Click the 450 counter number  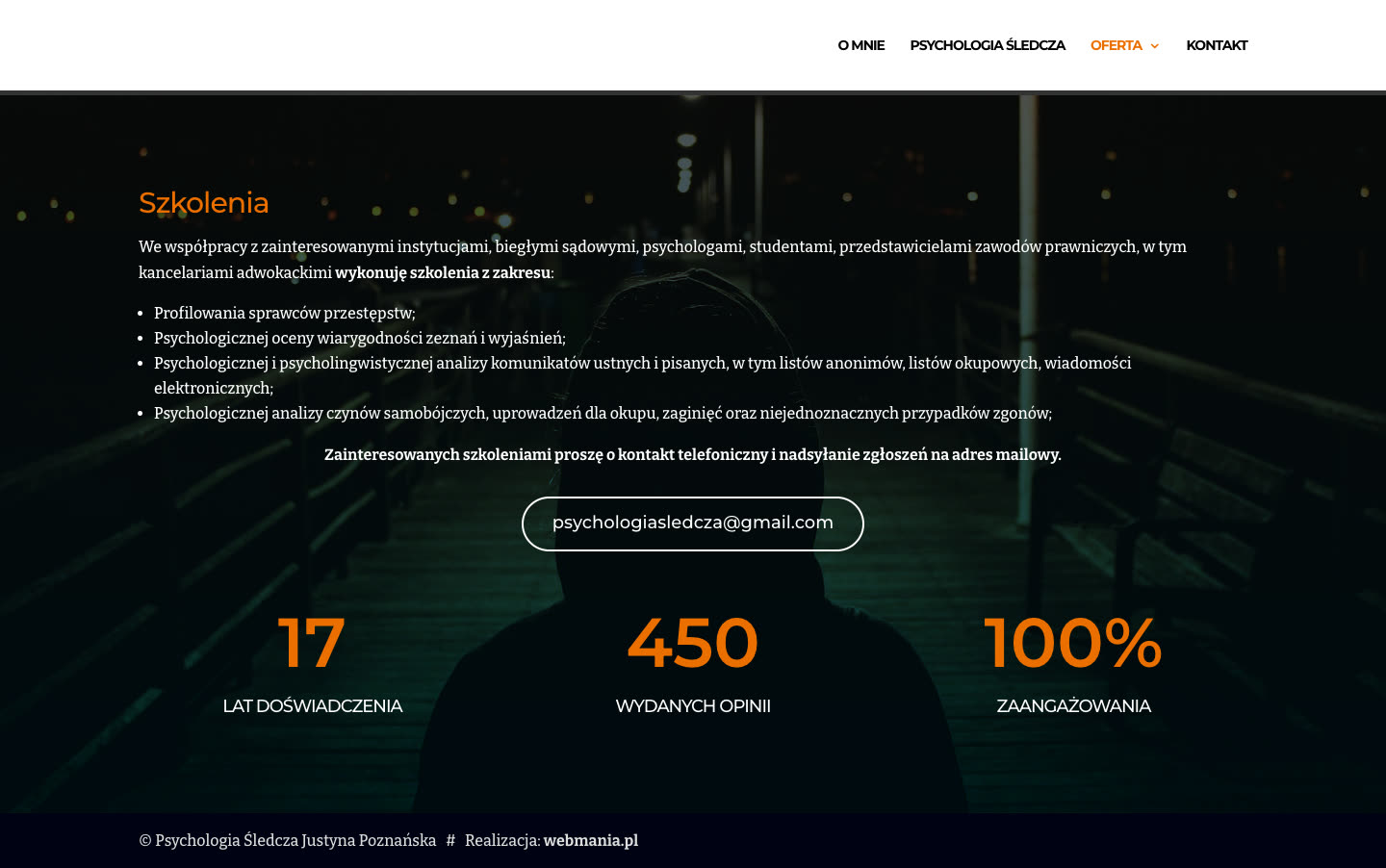(x=693, y=643)
